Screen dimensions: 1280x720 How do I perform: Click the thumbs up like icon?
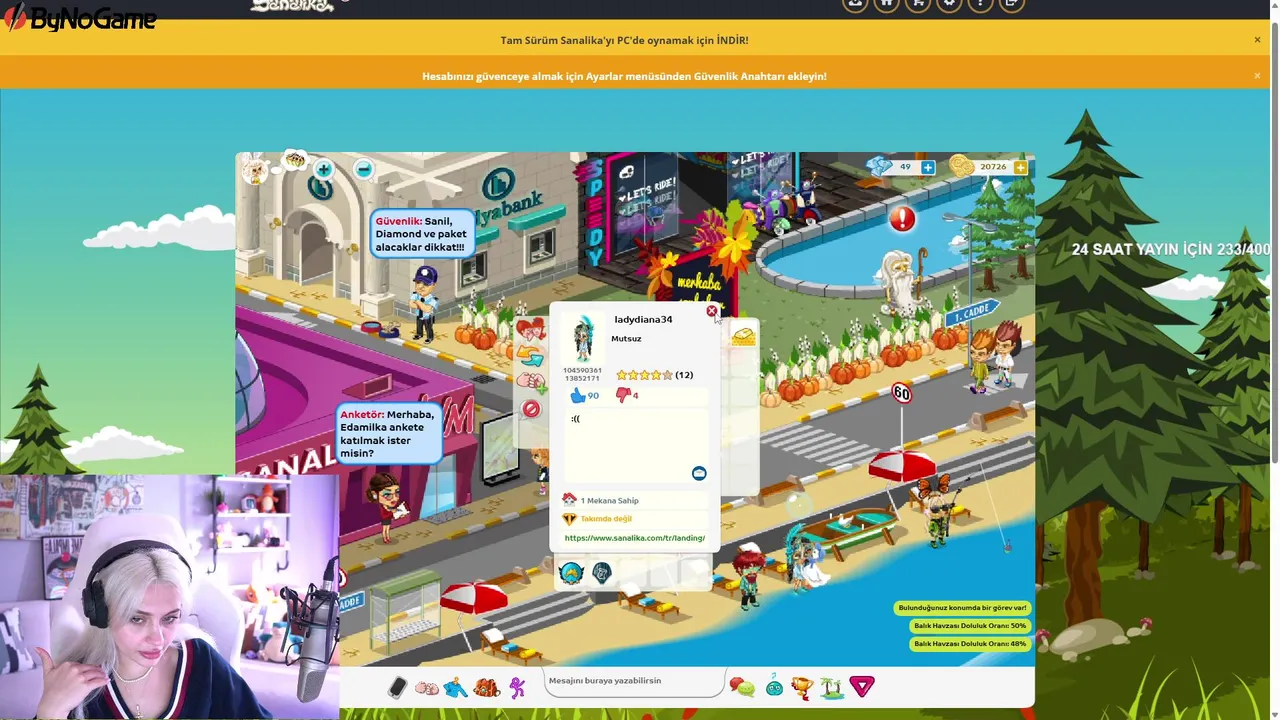tap(578, 395)
